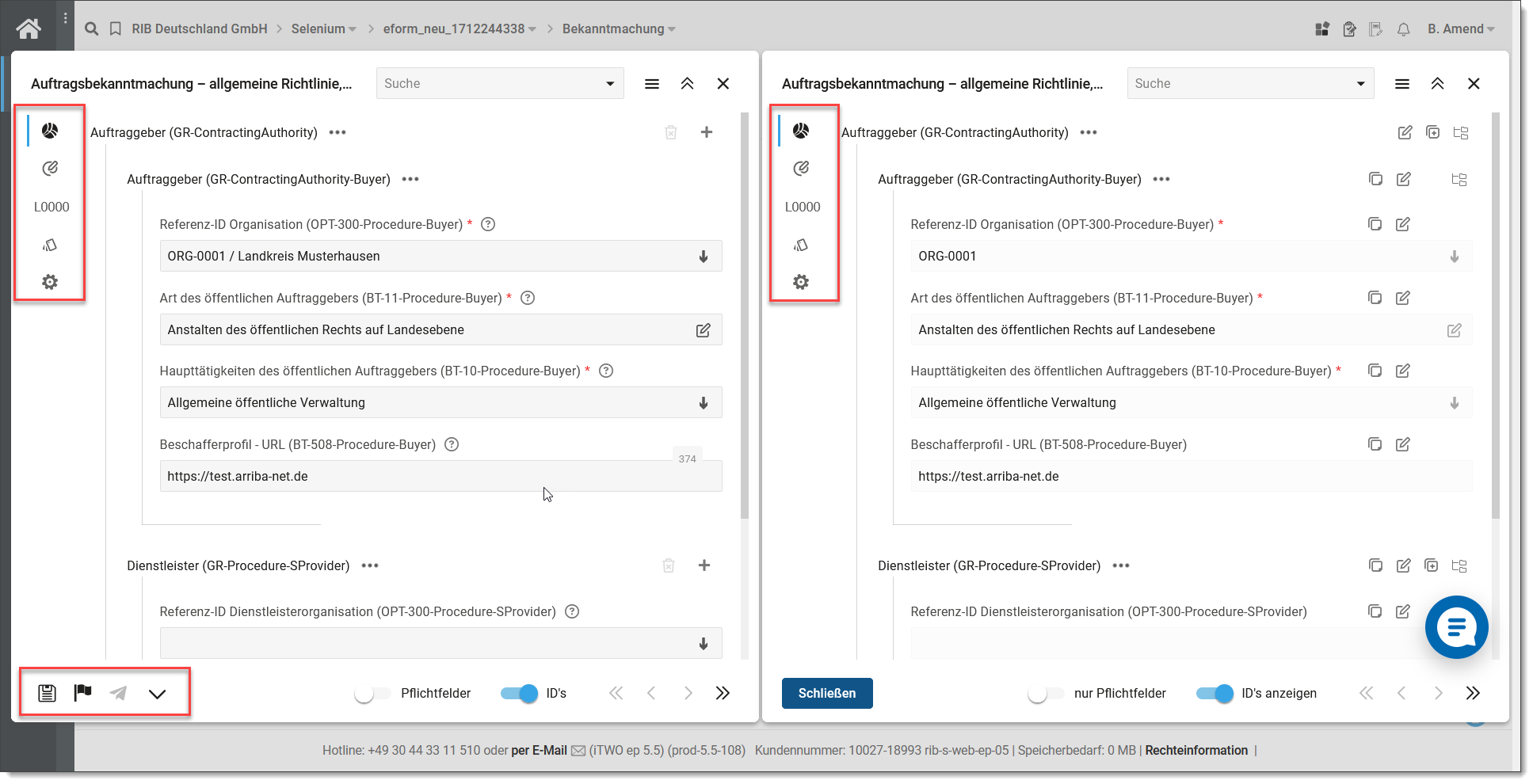Click trash icon for Auftraggeber (GR-ContractingAuthority) in left panel
The height and width of the screenshot is (784, 1533).
(671, 132)
